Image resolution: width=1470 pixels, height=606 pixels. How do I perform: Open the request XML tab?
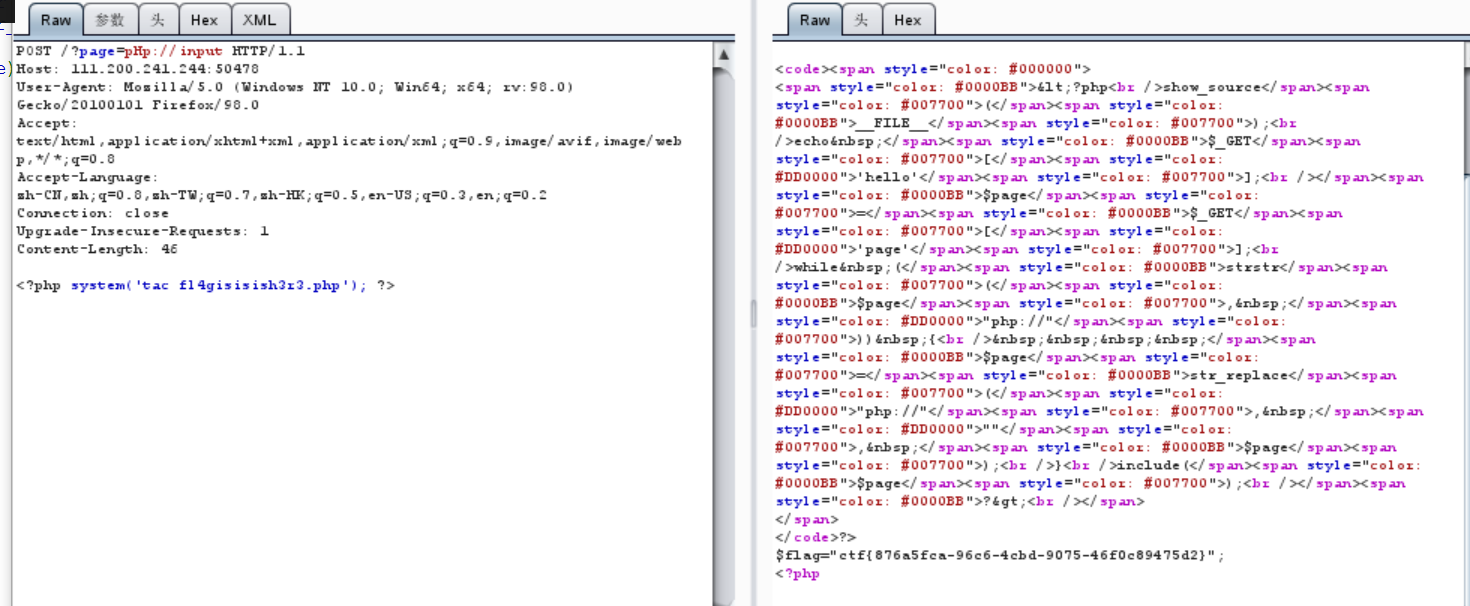coord(260,19)
